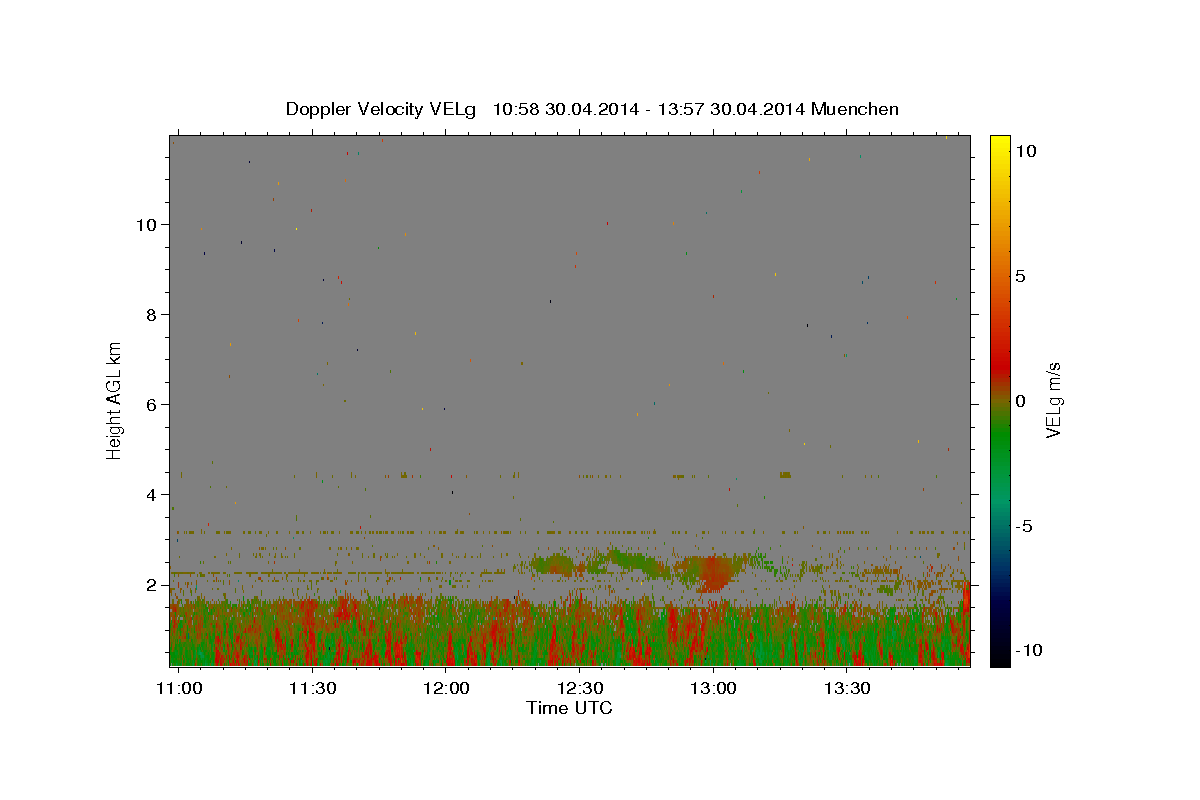Click the black bottom of the colorbar

999,655
